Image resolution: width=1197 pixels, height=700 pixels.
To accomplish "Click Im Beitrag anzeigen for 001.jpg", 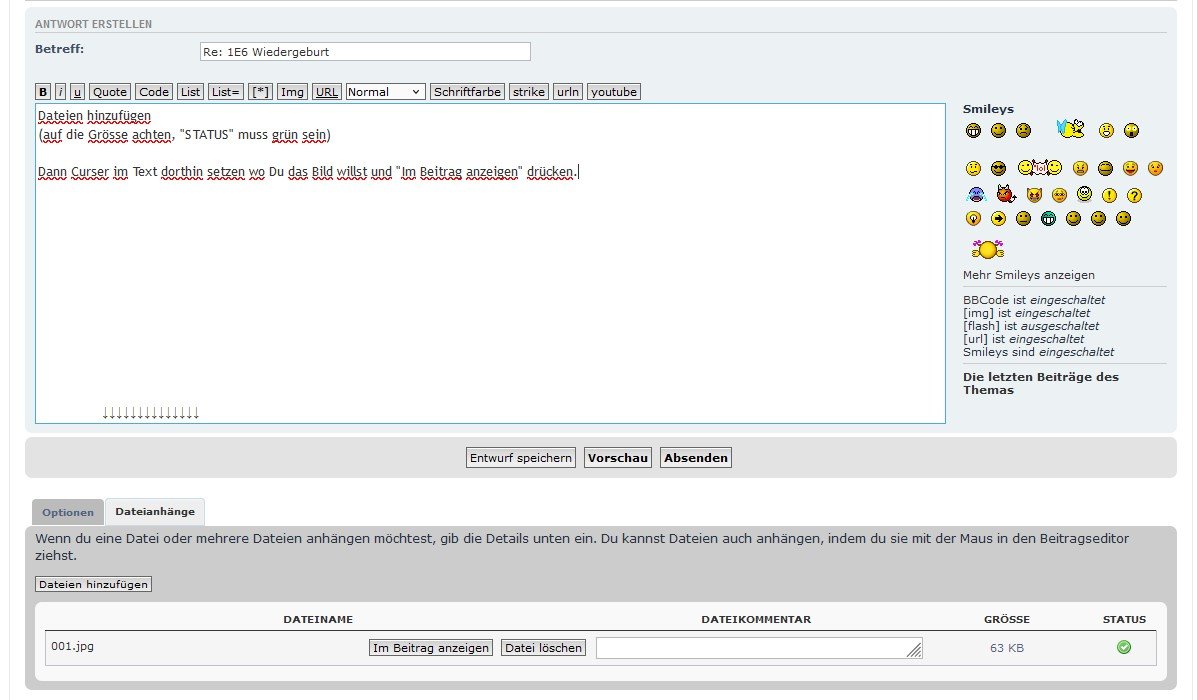I will tap(431, 648).
